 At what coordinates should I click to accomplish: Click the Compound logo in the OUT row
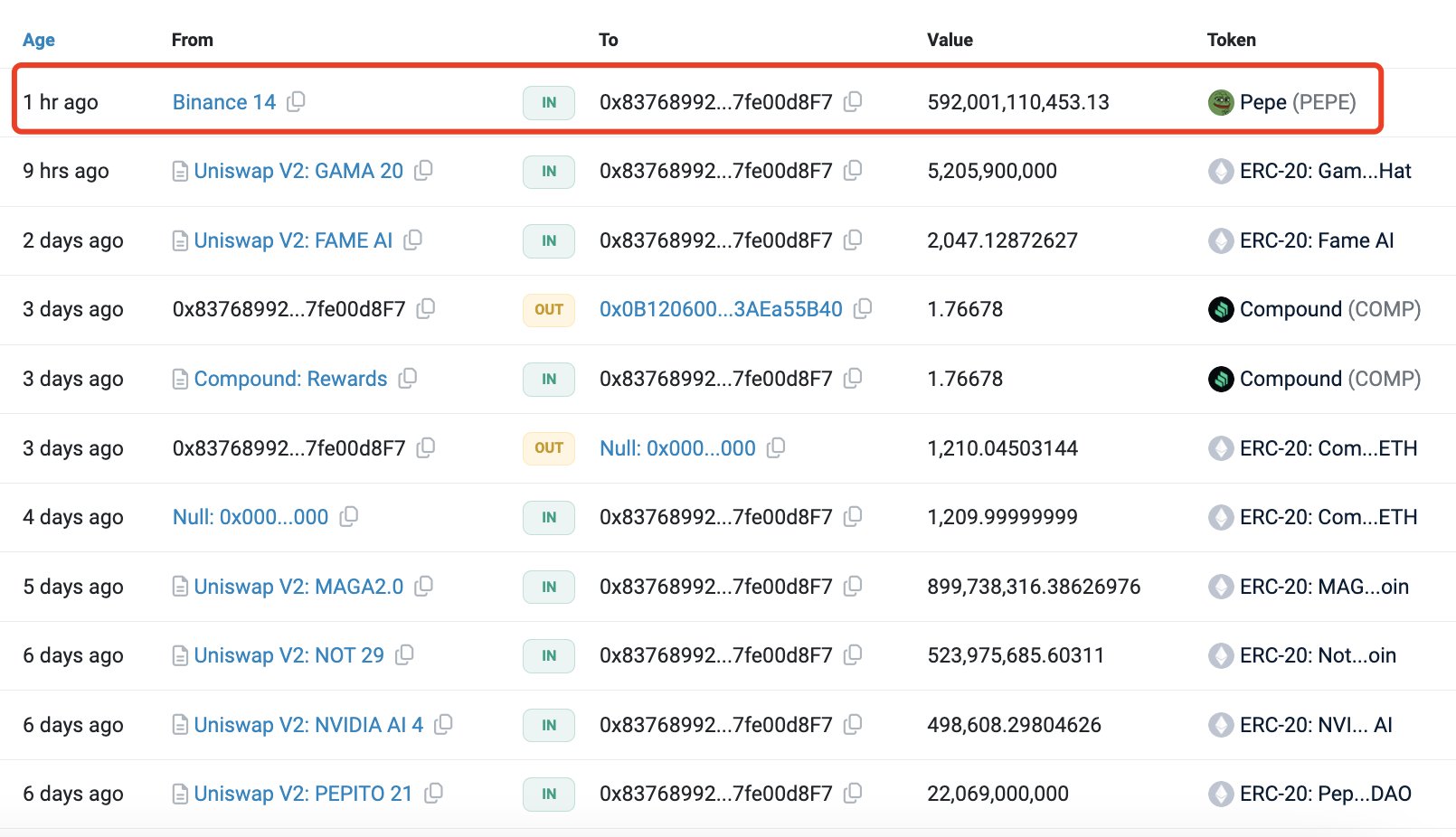1221,309
